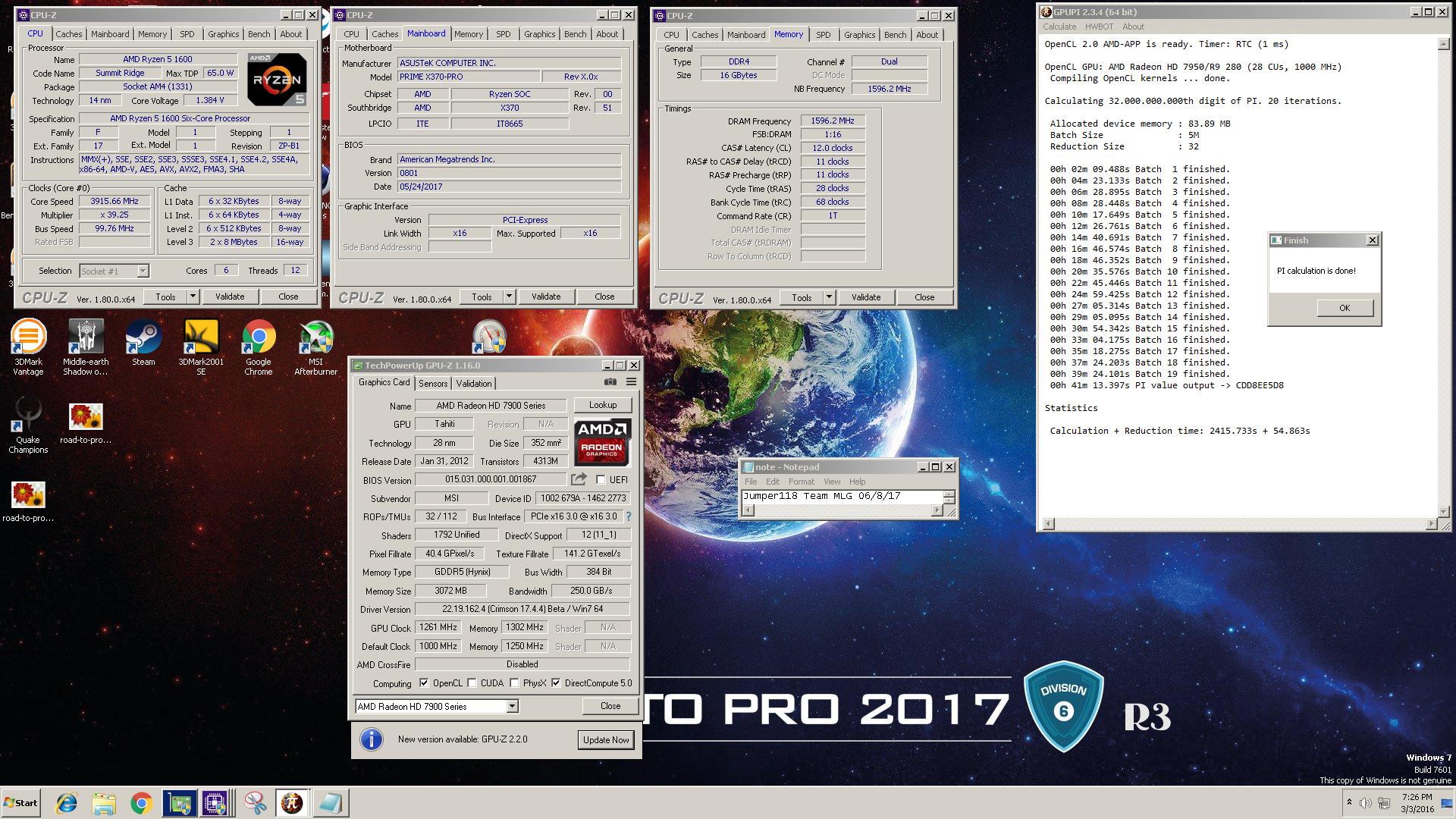The height and width of the screenshot is (819, 1456).
Task: Toggle the UEFI checkbox in GPU-Z
Action: [601, 479]
